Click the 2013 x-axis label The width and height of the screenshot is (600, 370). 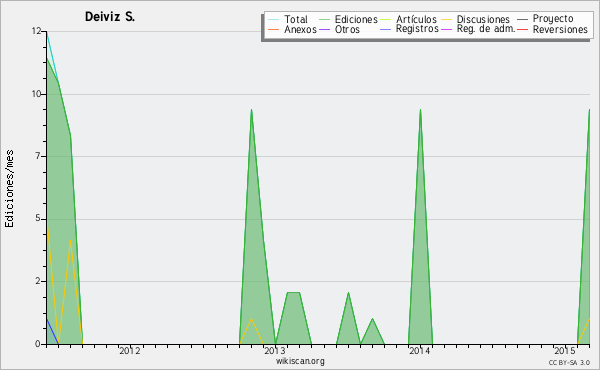click(274, 350)
